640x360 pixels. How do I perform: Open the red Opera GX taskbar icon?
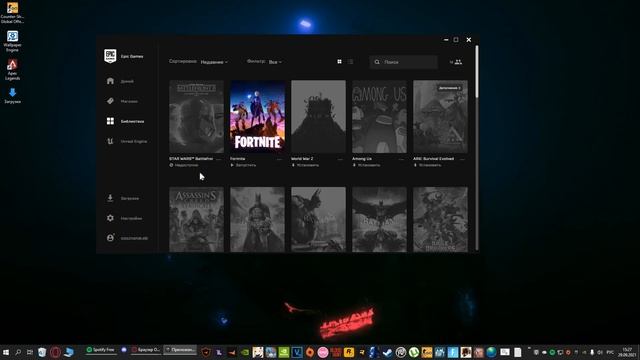pos(56,352)
